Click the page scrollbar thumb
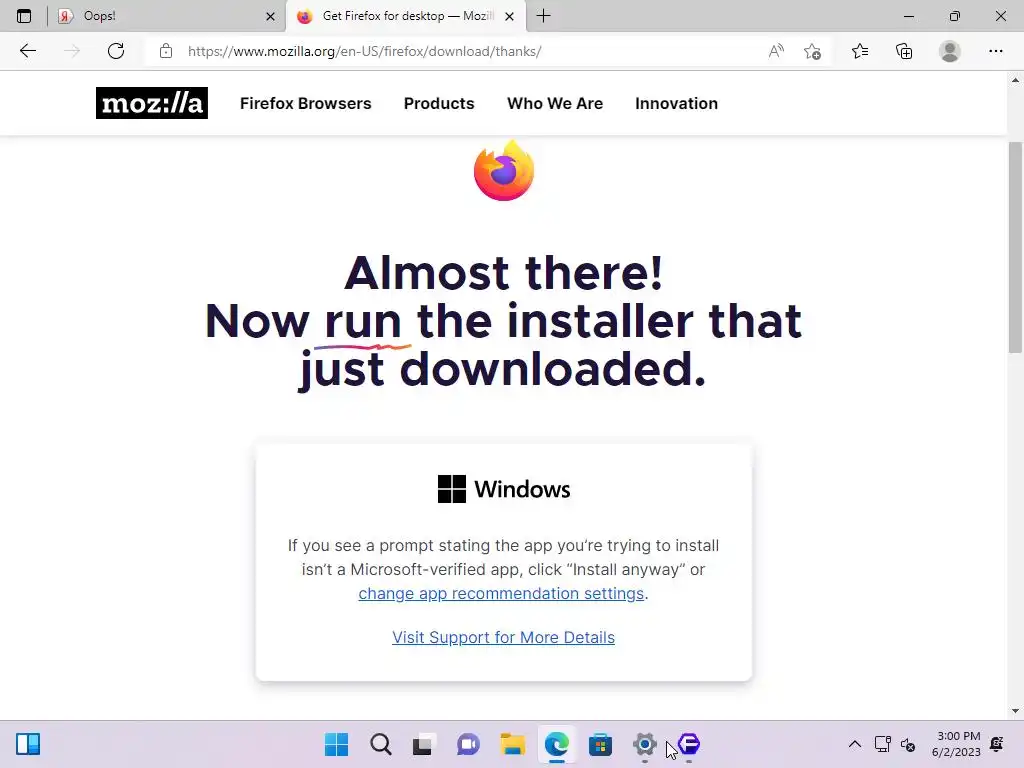1024x768 pixels. click(x=1016, y=248)
